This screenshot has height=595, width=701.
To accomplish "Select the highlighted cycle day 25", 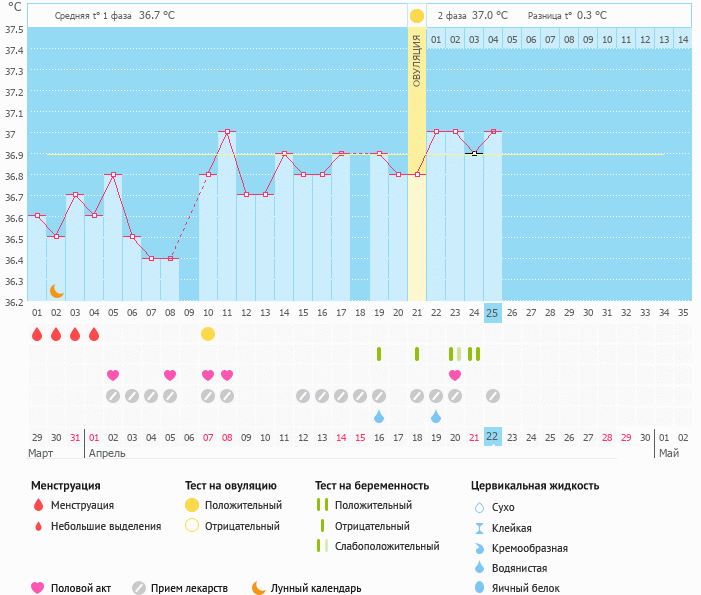I will (492, 312).
